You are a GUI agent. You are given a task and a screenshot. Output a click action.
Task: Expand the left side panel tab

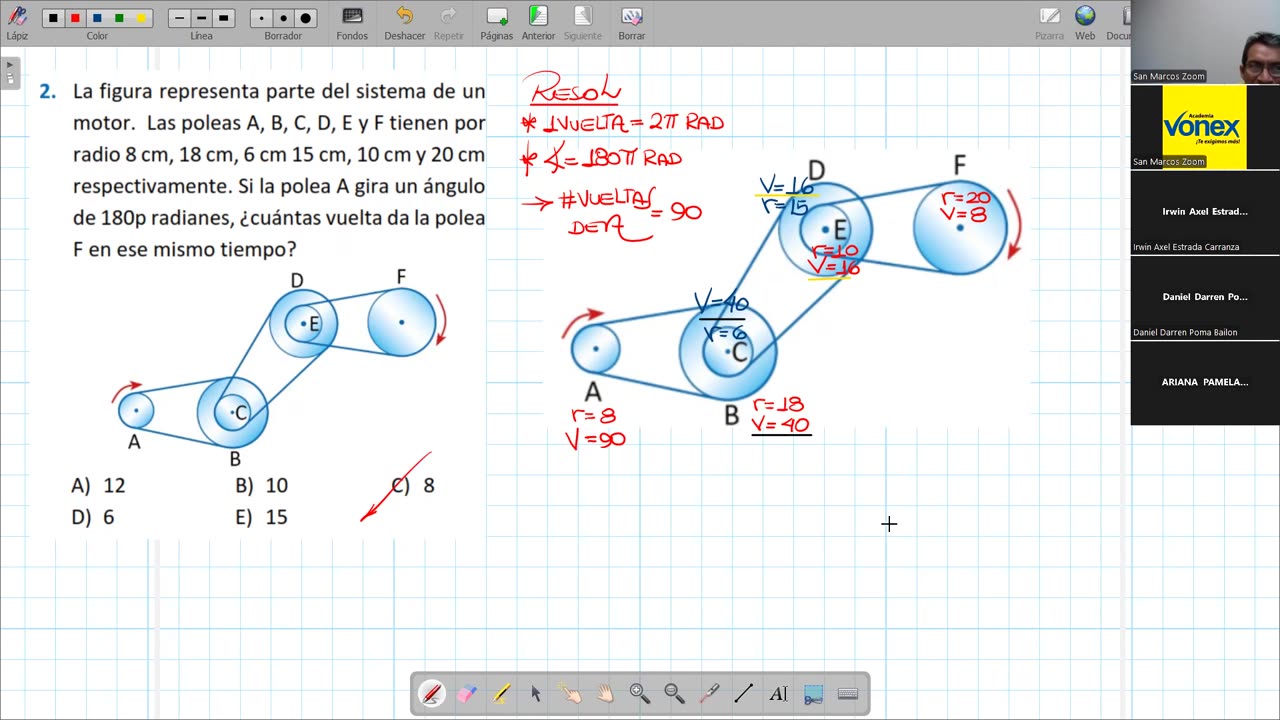click(10, 73)
